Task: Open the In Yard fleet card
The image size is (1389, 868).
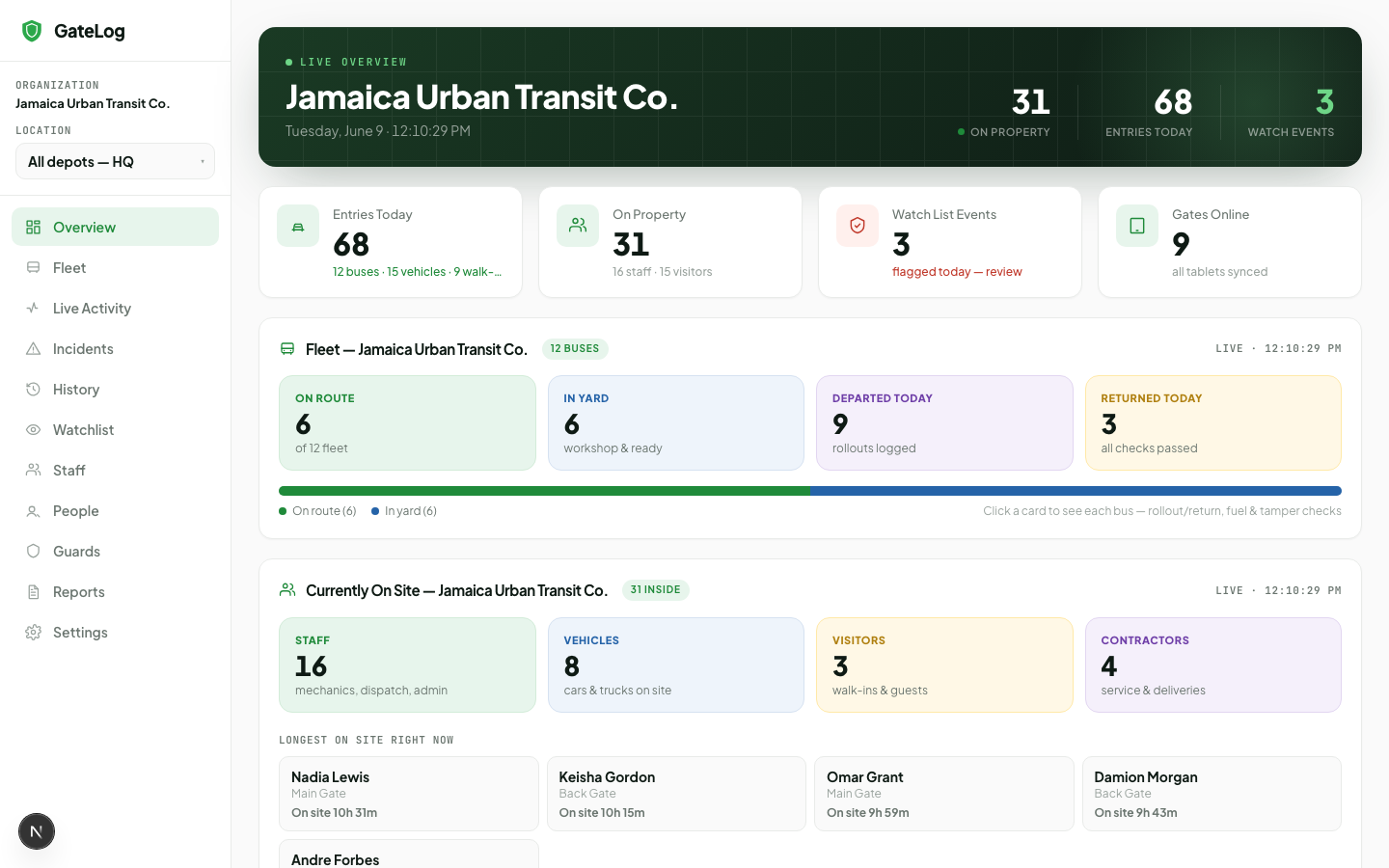Action: (676, 422)
